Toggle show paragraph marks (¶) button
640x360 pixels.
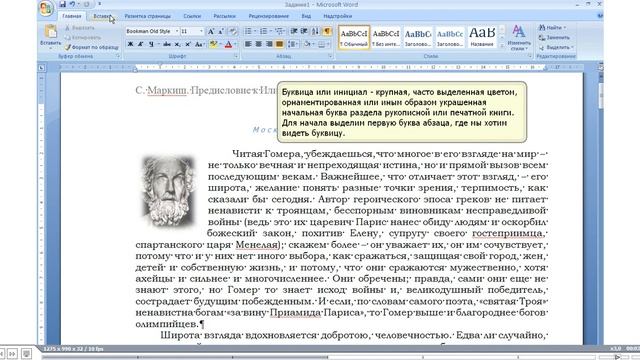327,31
